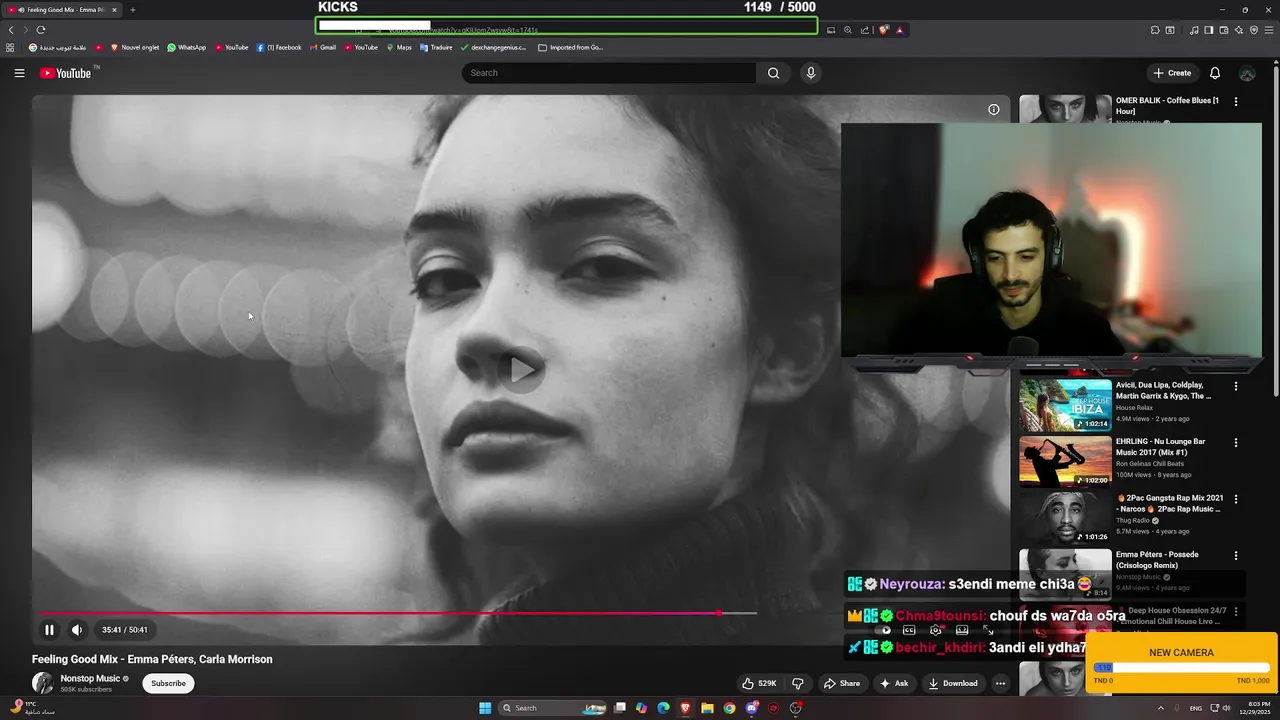Viewport: 1280px width, 720px height.
Task: Open more actions ellipsis under video
Action: pos(1000,683)
